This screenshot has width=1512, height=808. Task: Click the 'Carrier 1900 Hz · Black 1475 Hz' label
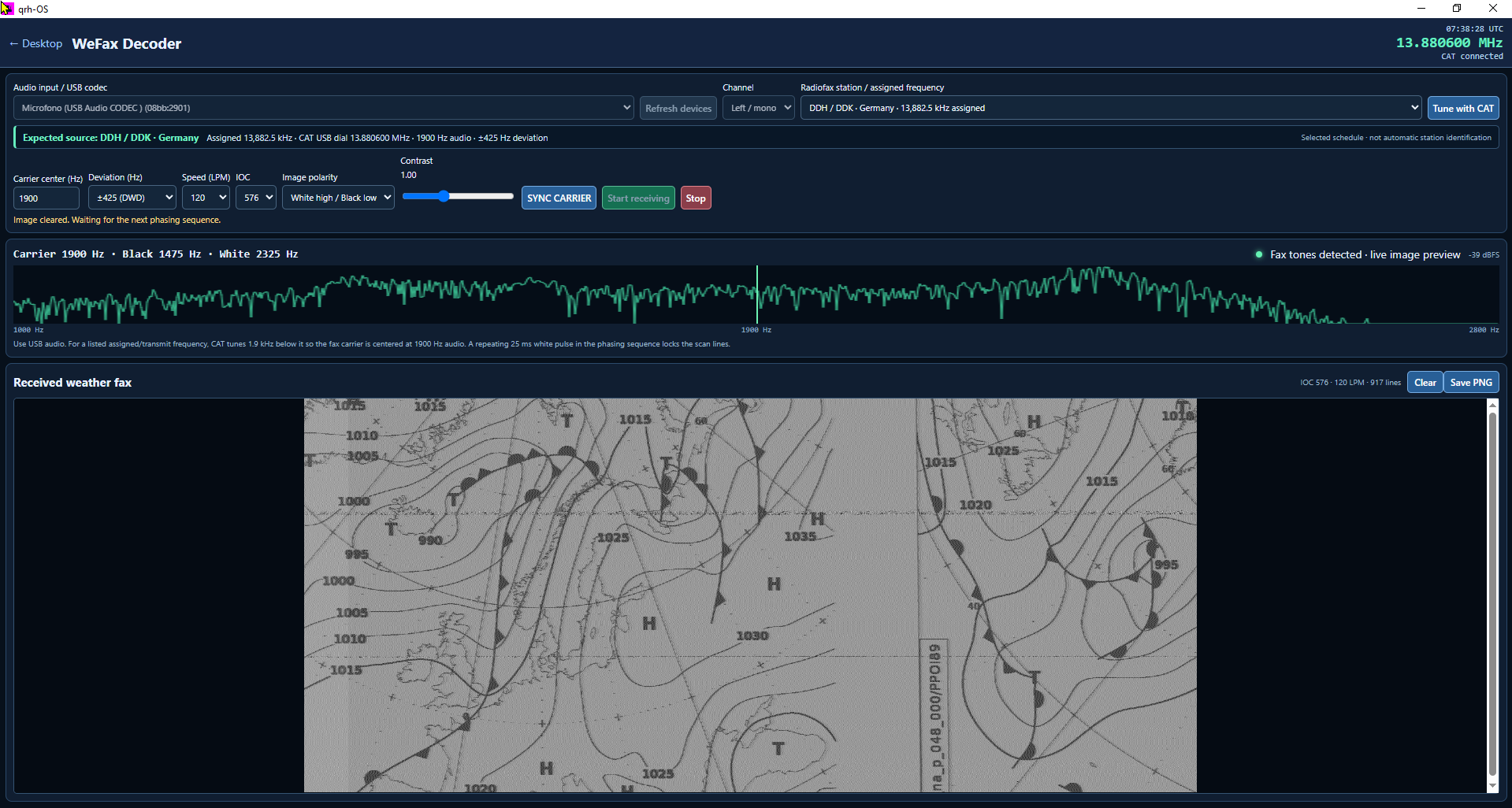(x=155, y=254)
